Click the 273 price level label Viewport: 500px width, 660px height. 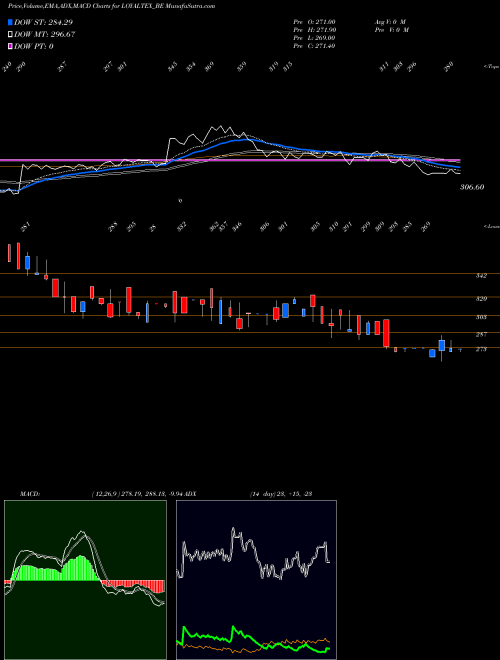click(481, 349)
